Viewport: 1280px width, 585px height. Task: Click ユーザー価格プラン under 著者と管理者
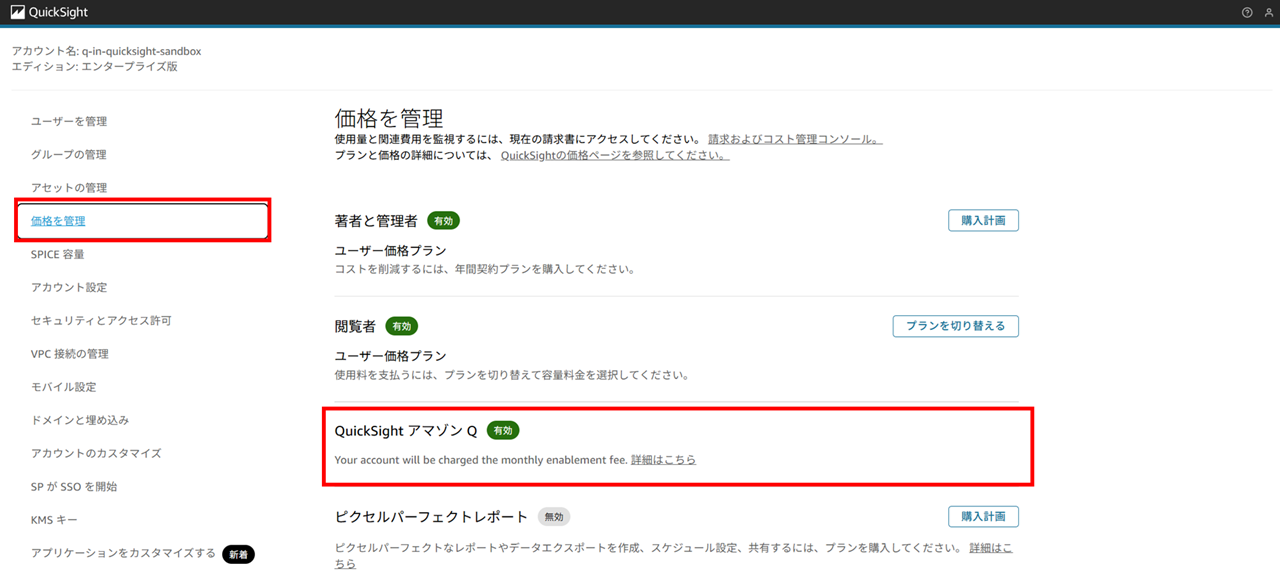(x=390, y=250)
